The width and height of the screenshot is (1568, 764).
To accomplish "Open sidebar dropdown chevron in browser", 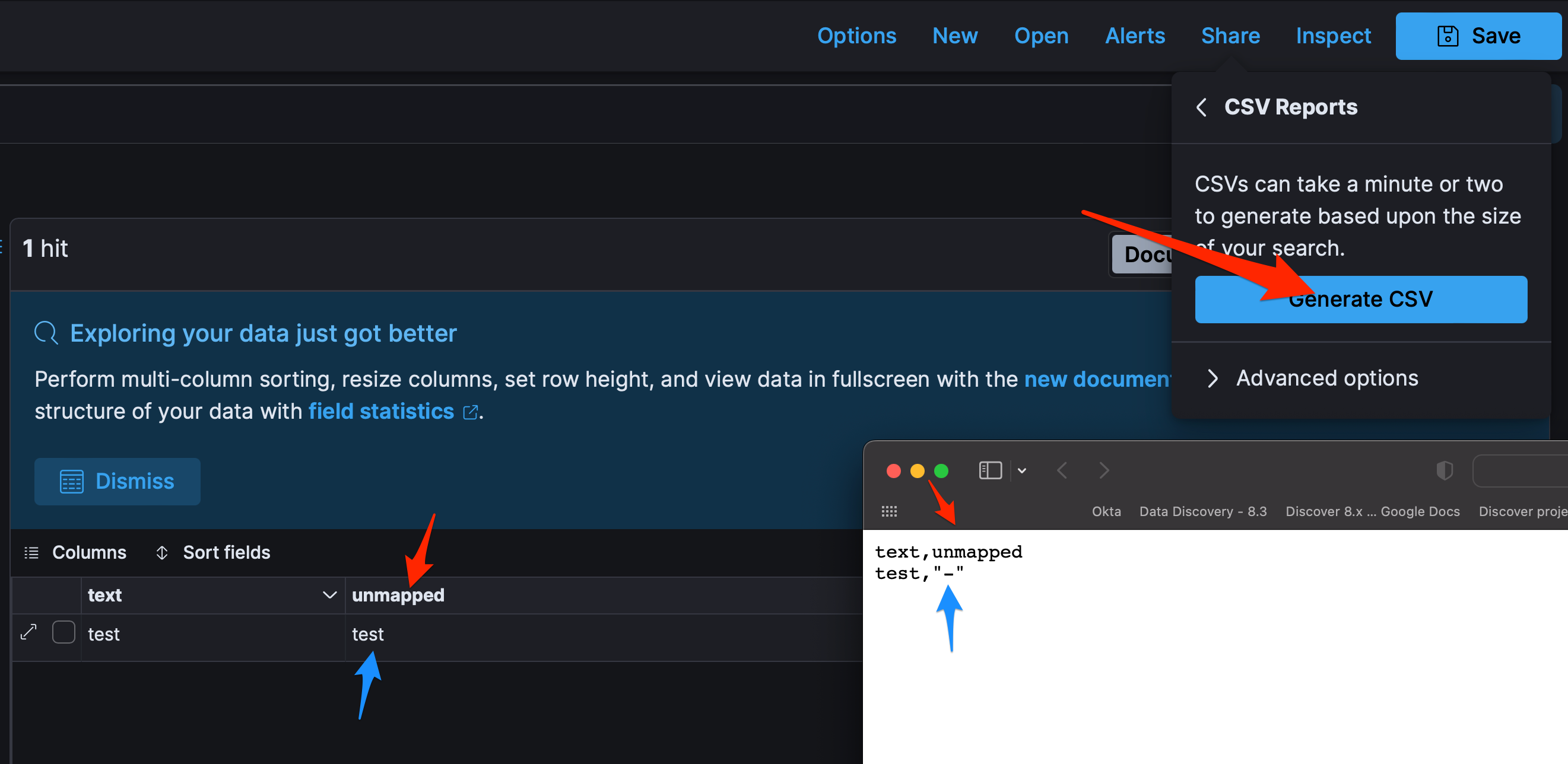I will click(1022, 470).
